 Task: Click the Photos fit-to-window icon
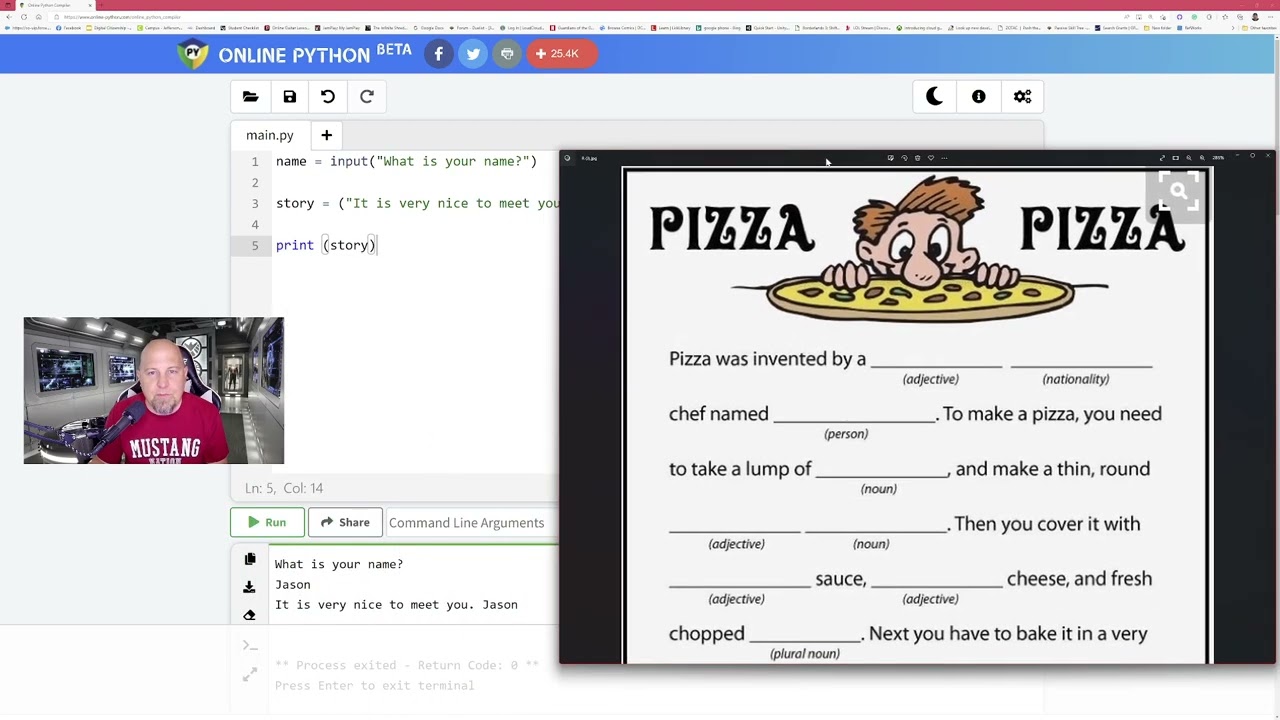pos(1176,158)
